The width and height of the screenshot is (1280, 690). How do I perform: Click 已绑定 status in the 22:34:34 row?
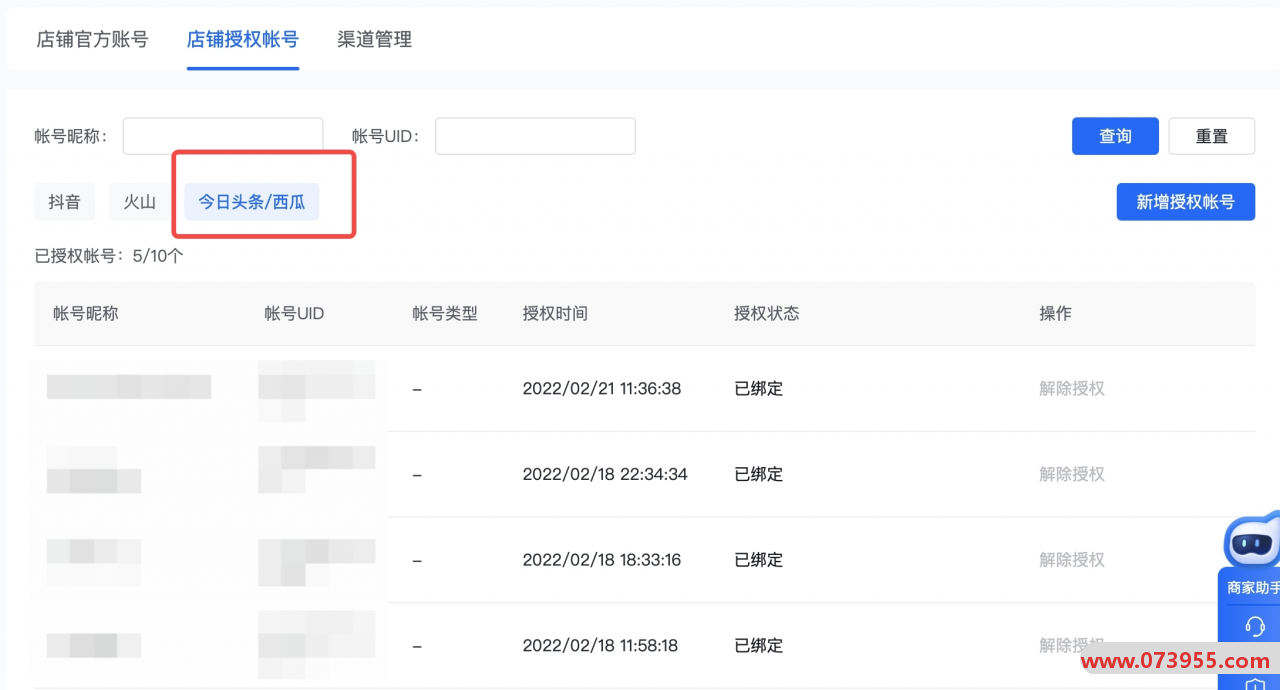coord(759,474)
